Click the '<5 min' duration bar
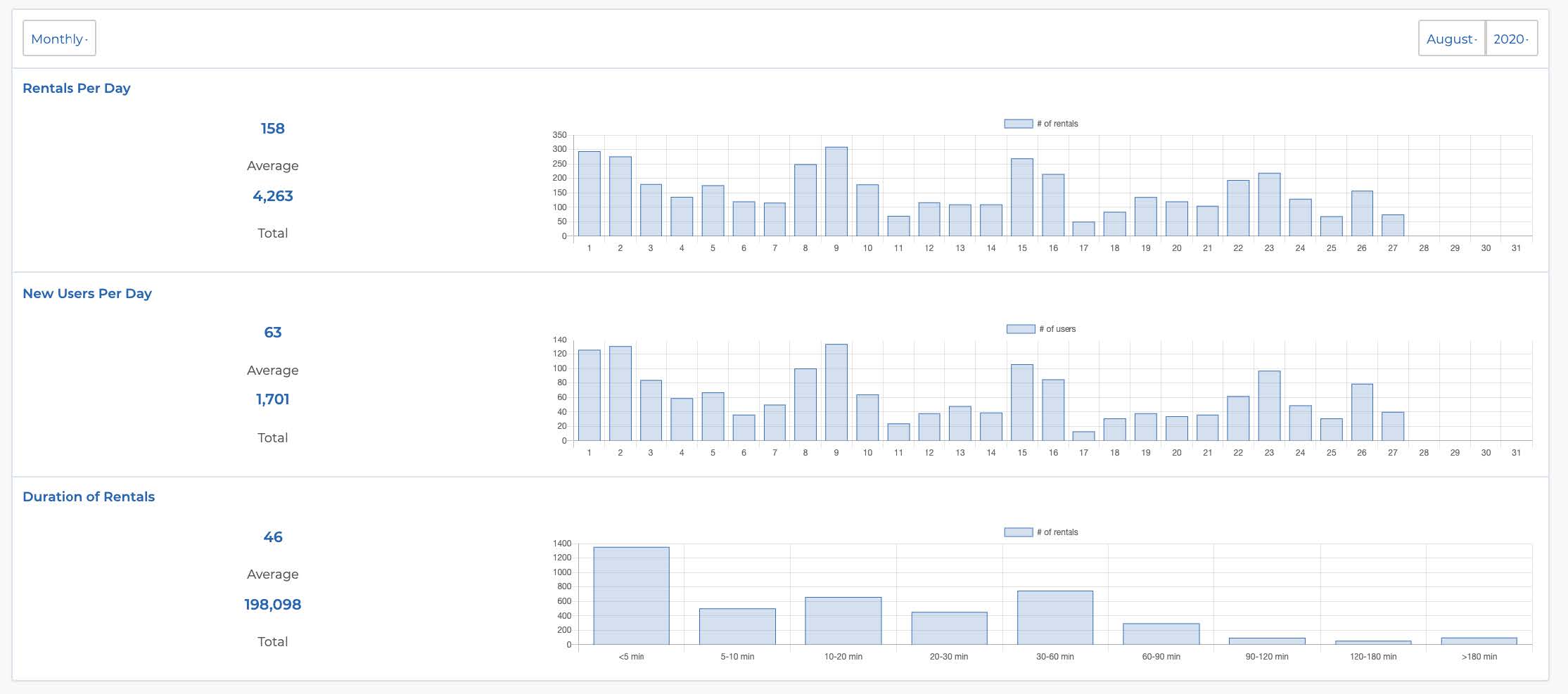The width and height of the screenshot is (1568, 694). click(x=631, y=596)
